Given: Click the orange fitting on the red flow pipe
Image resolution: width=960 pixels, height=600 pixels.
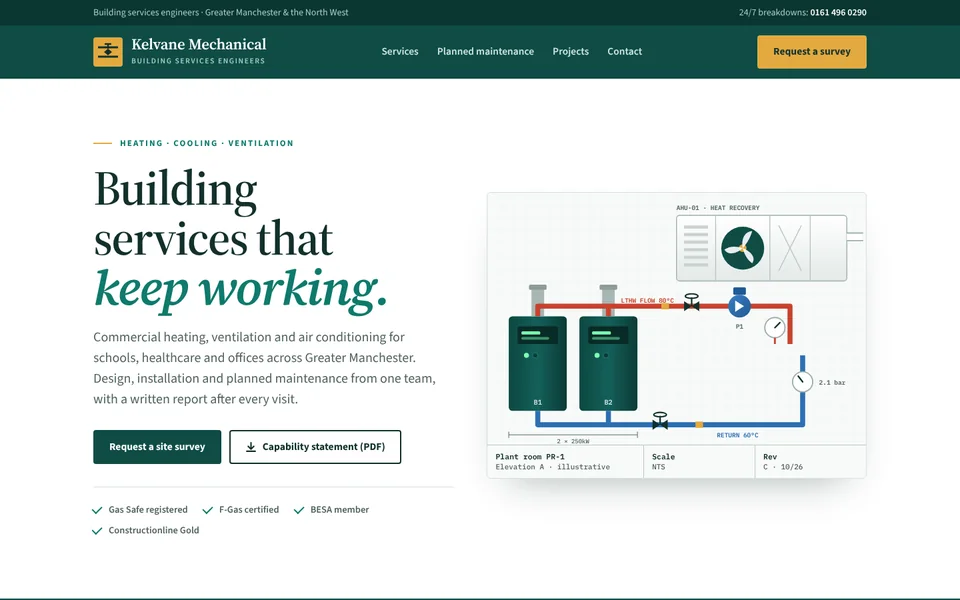Looking at the screenshot, I should pos(665,306).
